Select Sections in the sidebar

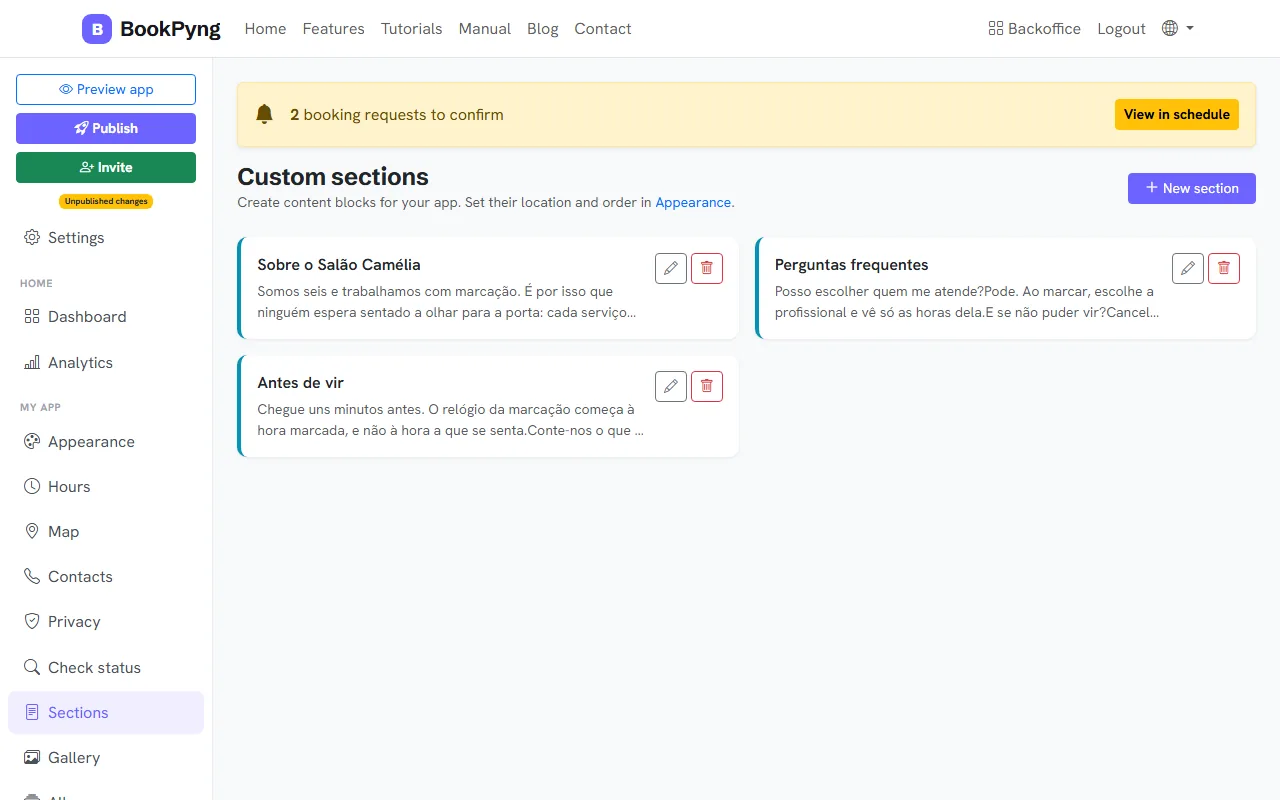106,713
